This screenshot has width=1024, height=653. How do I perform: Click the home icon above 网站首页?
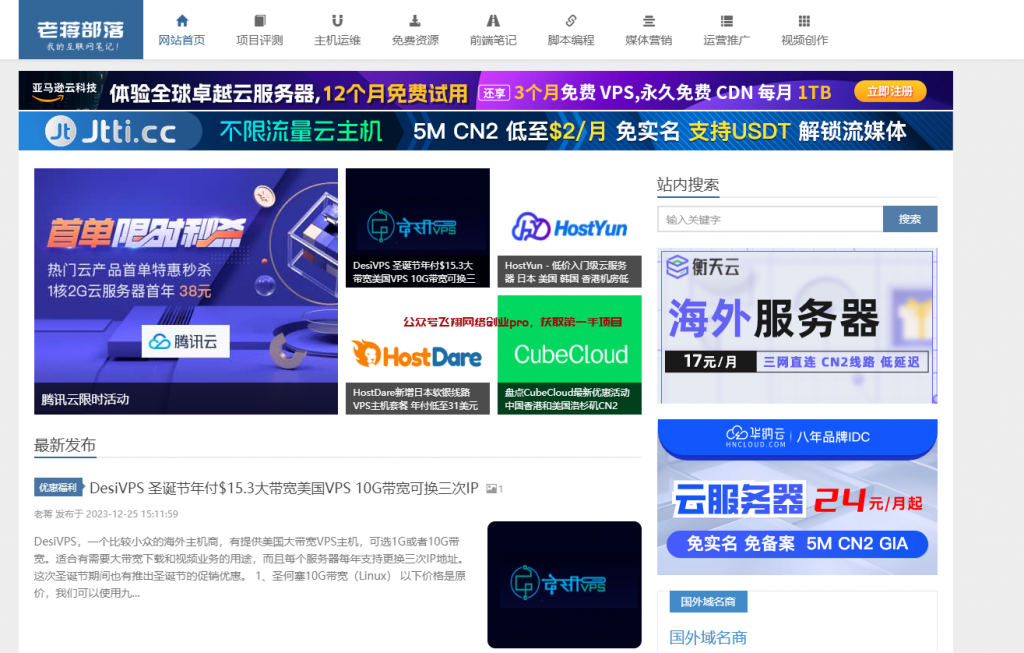182,20
